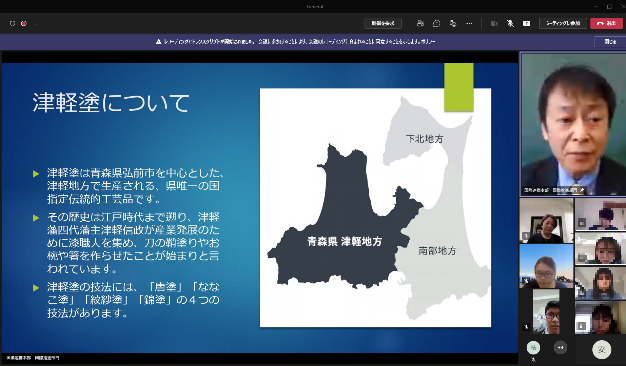Select the participant tile with black top and picture frame
This screenshot has width=626, height=366.
(x=546, y=221)
